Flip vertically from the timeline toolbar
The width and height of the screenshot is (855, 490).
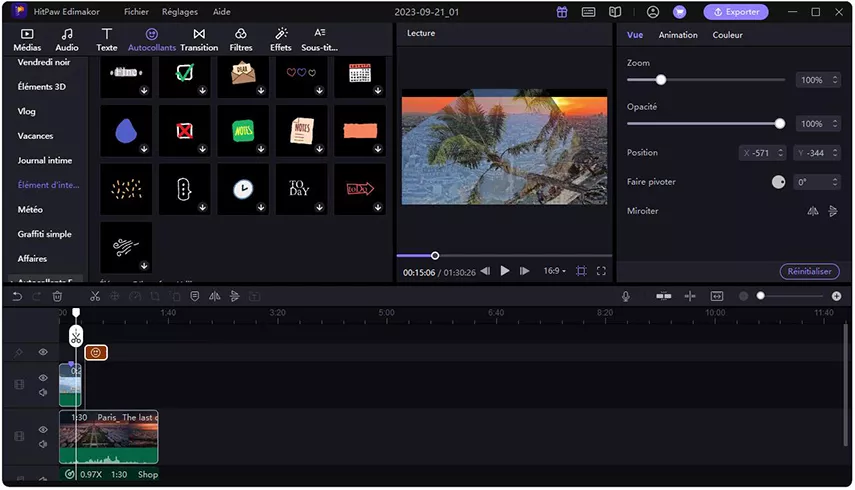coord(234,296)
